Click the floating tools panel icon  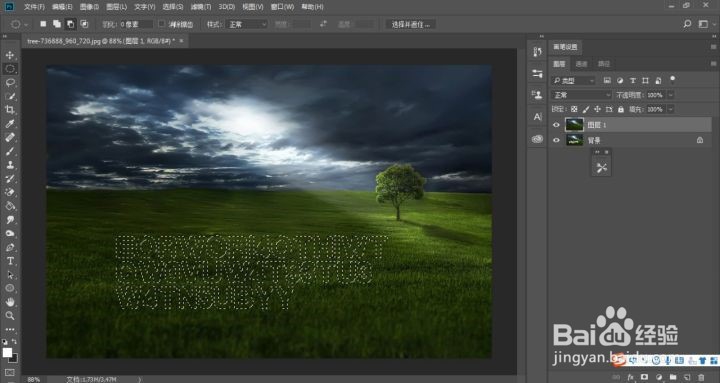pos(602,168)
